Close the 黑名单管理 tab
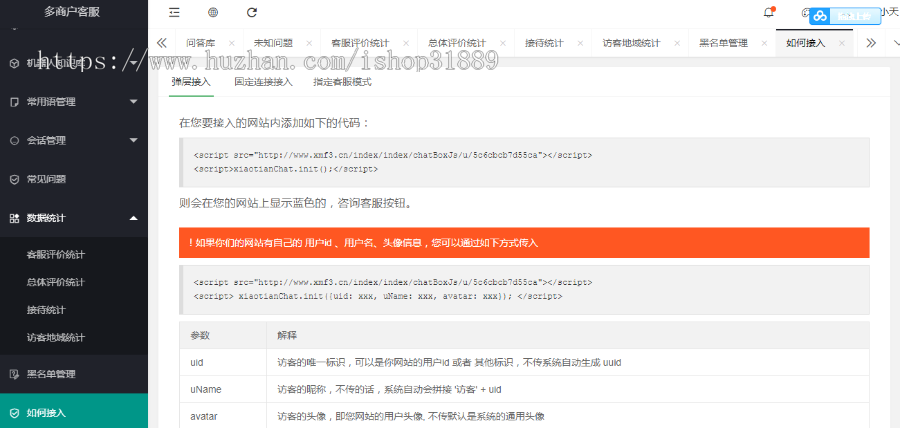 click(x=764, y=43)
